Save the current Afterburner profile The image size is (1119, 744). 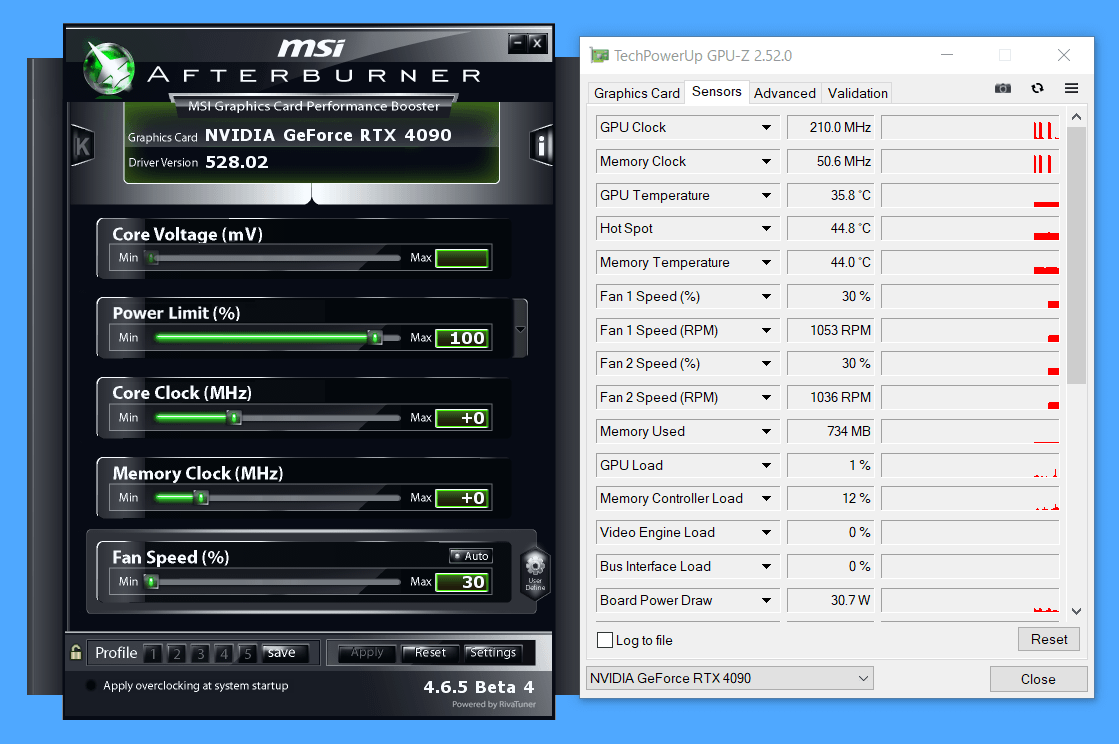[x=284, y=653]
